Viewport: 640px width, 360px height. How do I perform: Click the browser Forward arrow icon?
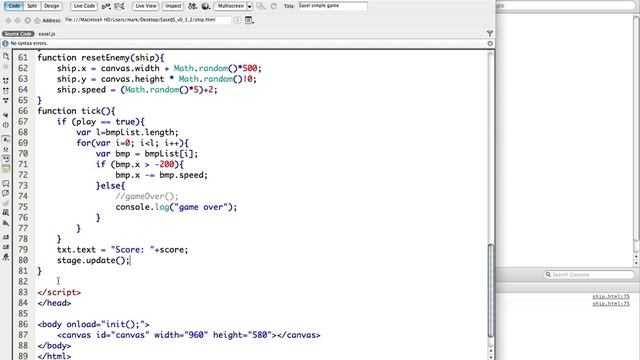point(18,20)
